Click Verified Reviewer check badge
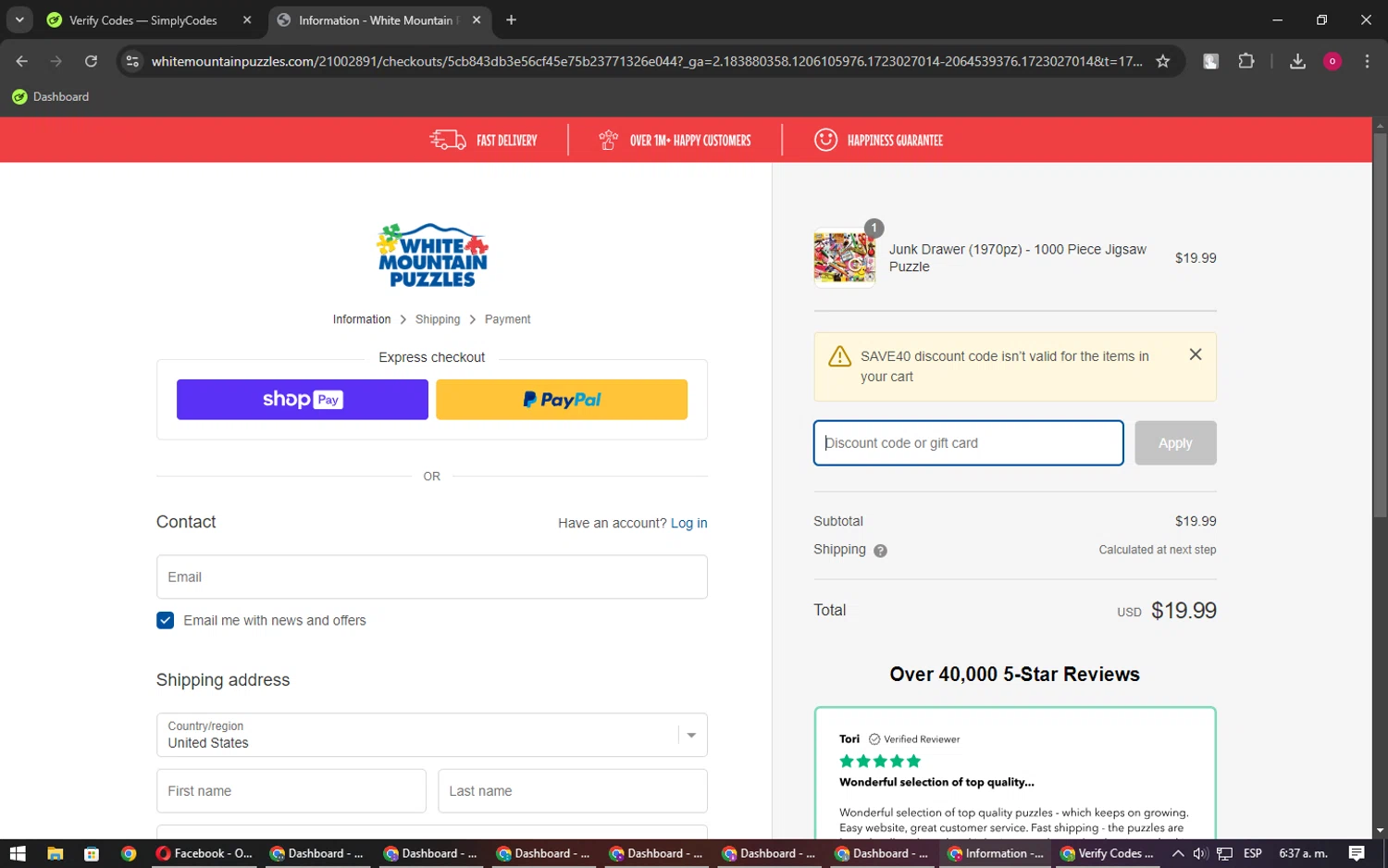The width and height of the screenshot is (1388, 868). click(x=874, y=739)
